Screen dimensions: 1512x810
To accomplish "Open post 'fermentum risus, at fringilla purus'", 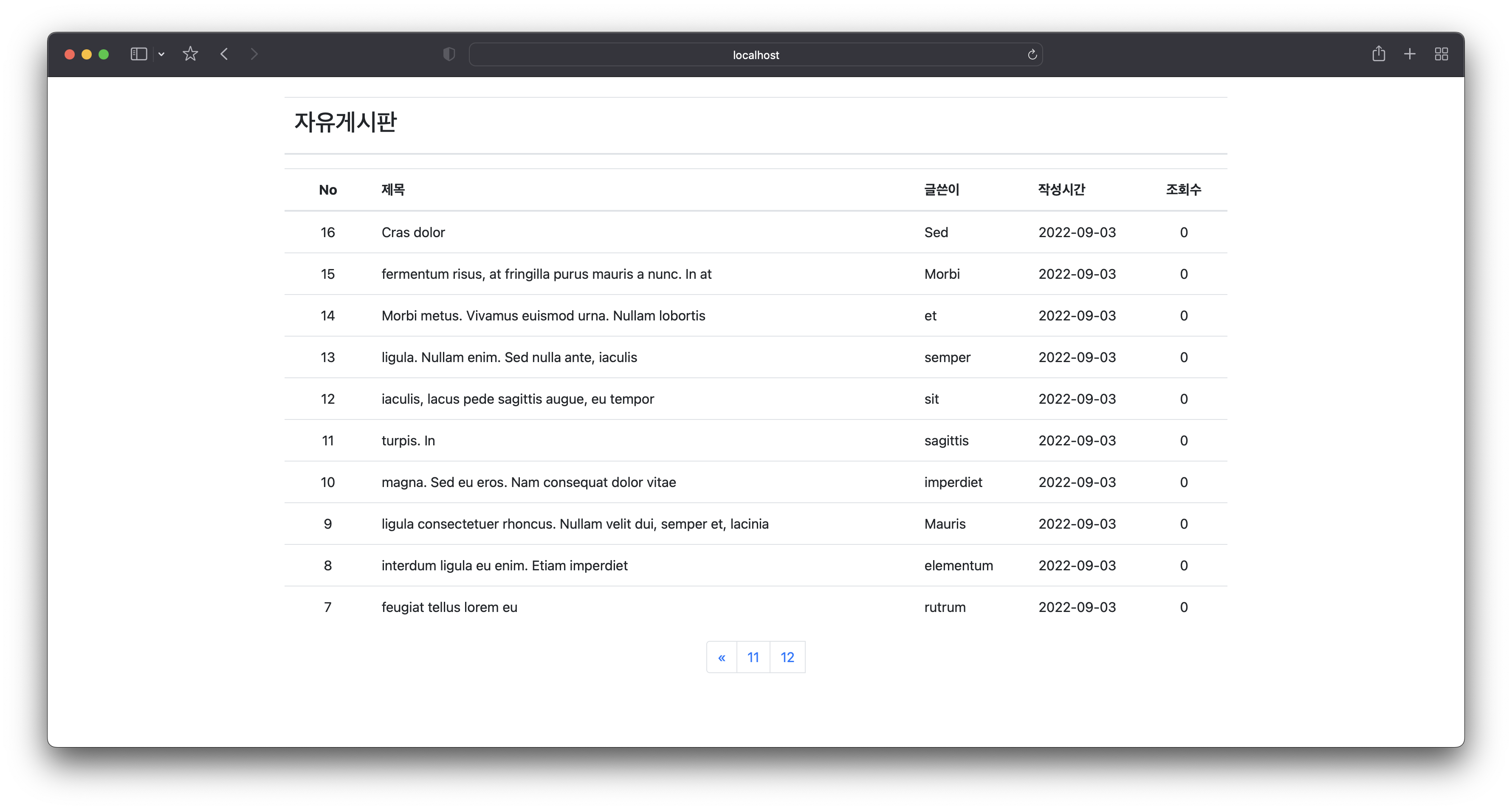I will coord(547,274).
